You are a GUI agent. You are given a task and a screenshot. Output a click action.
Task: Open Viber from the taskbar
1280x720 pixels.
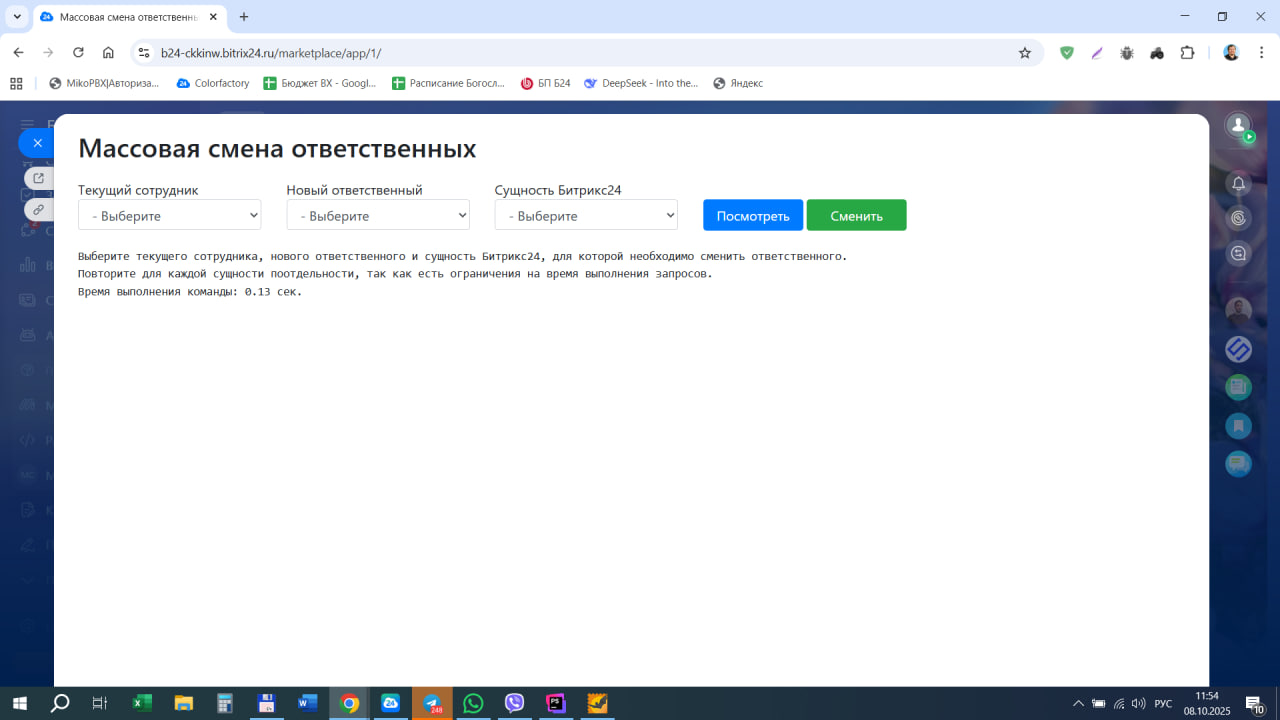click(x=515, y=703)
